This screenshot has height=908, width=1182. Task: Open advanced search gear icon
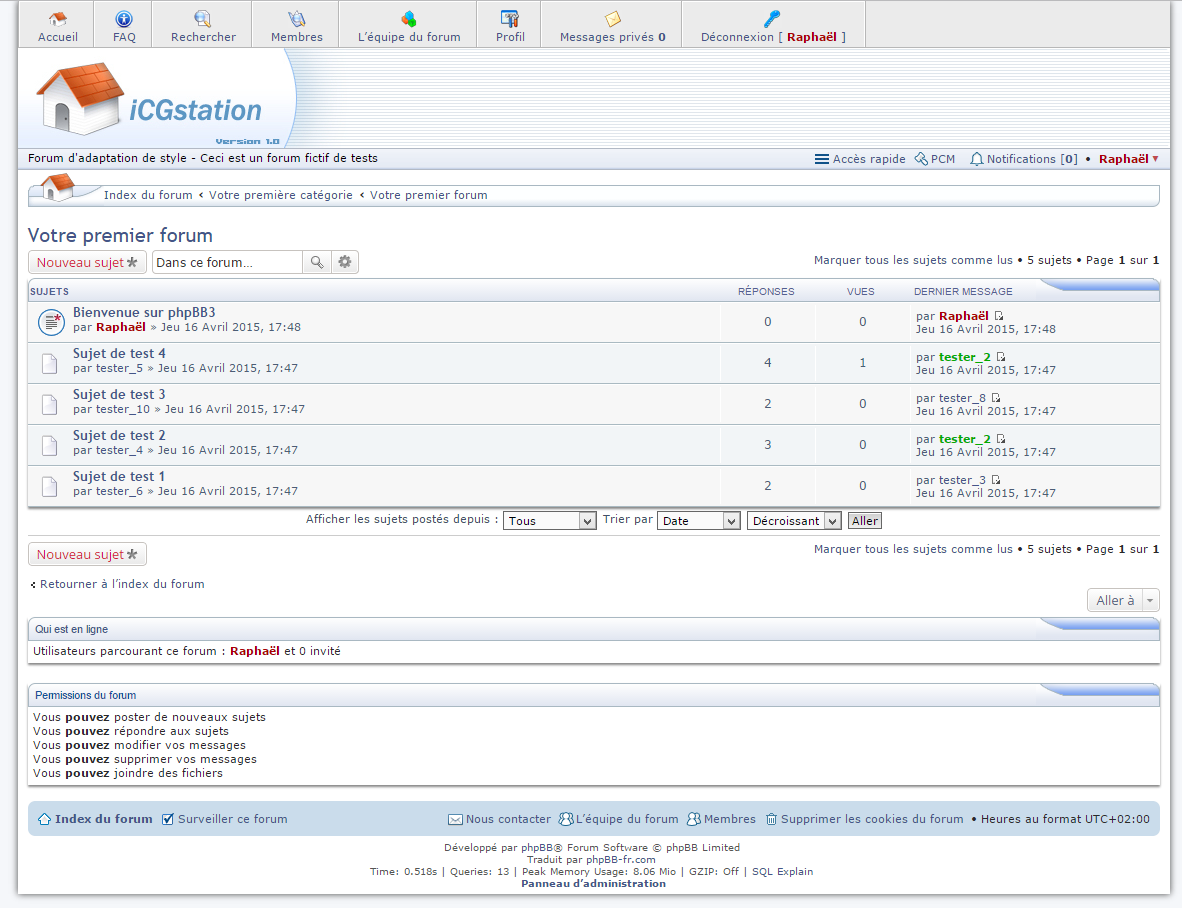(x=345, y=262)
